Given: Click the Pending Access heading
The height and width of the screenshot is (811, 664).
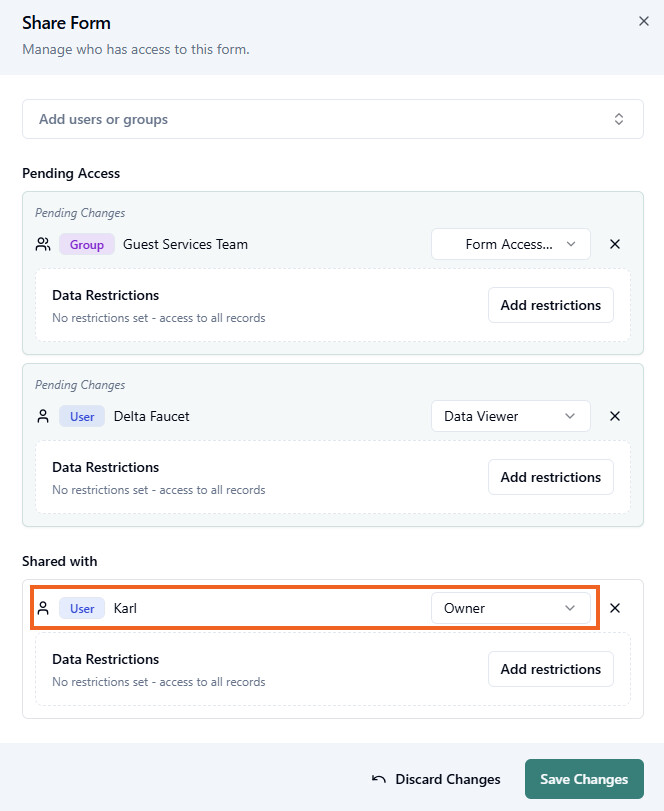Looking at the screenshot, I should (71, 173).
